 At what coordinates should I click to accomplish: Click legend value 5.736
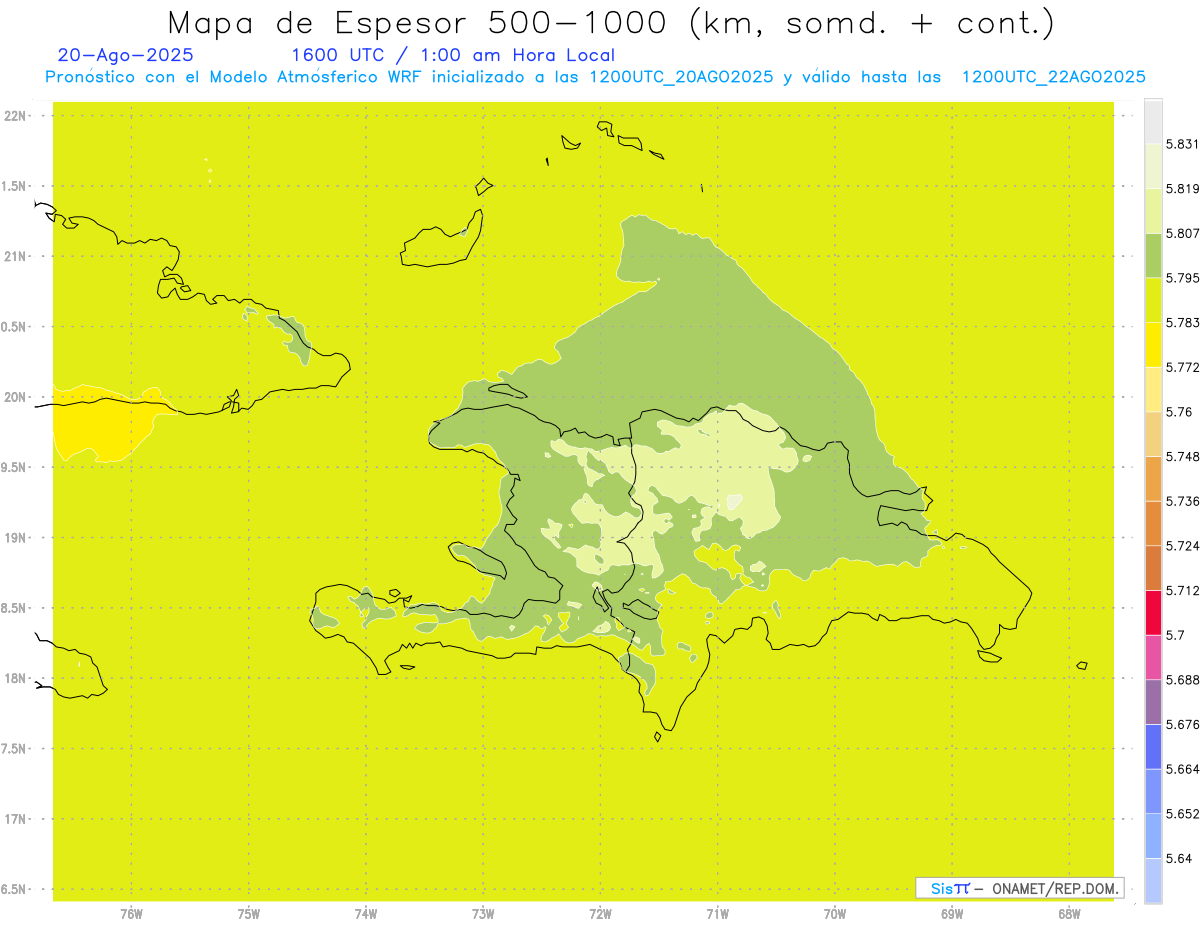point(1183,501)
